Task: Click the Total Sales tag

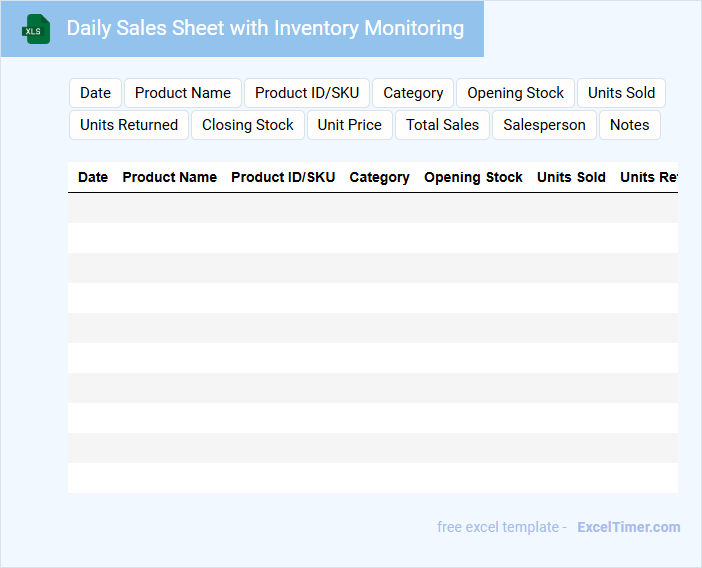Action: (x=442, y=125)
